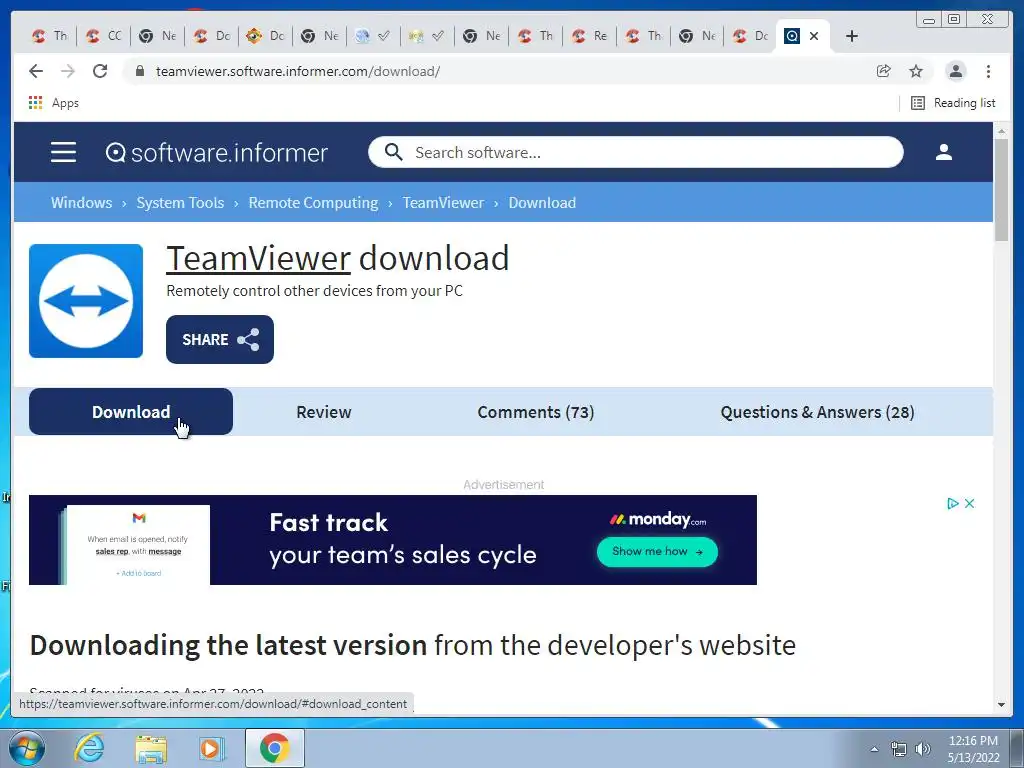This screenshot has width=1024, height=768.
Task: Reload the page
Action: [100, 71]
